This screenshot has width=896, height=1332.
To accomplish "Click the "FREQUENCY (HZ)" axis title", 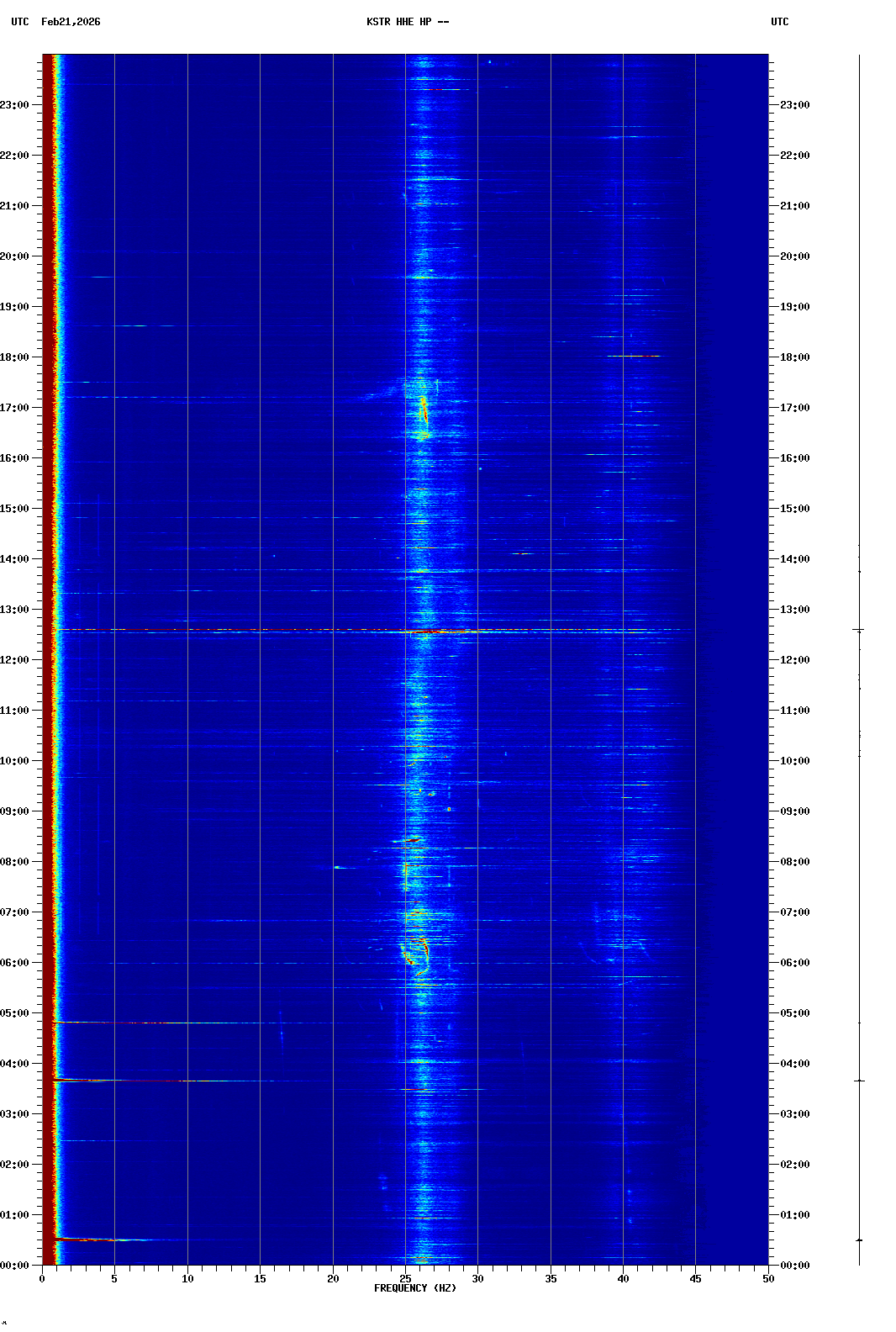I will (x=415, y=1288).
